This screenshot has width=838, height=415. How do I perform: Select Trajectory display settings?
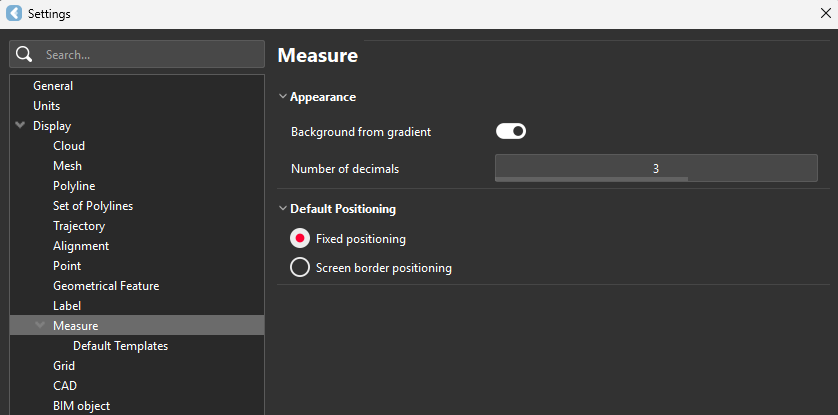pos(81,226)
